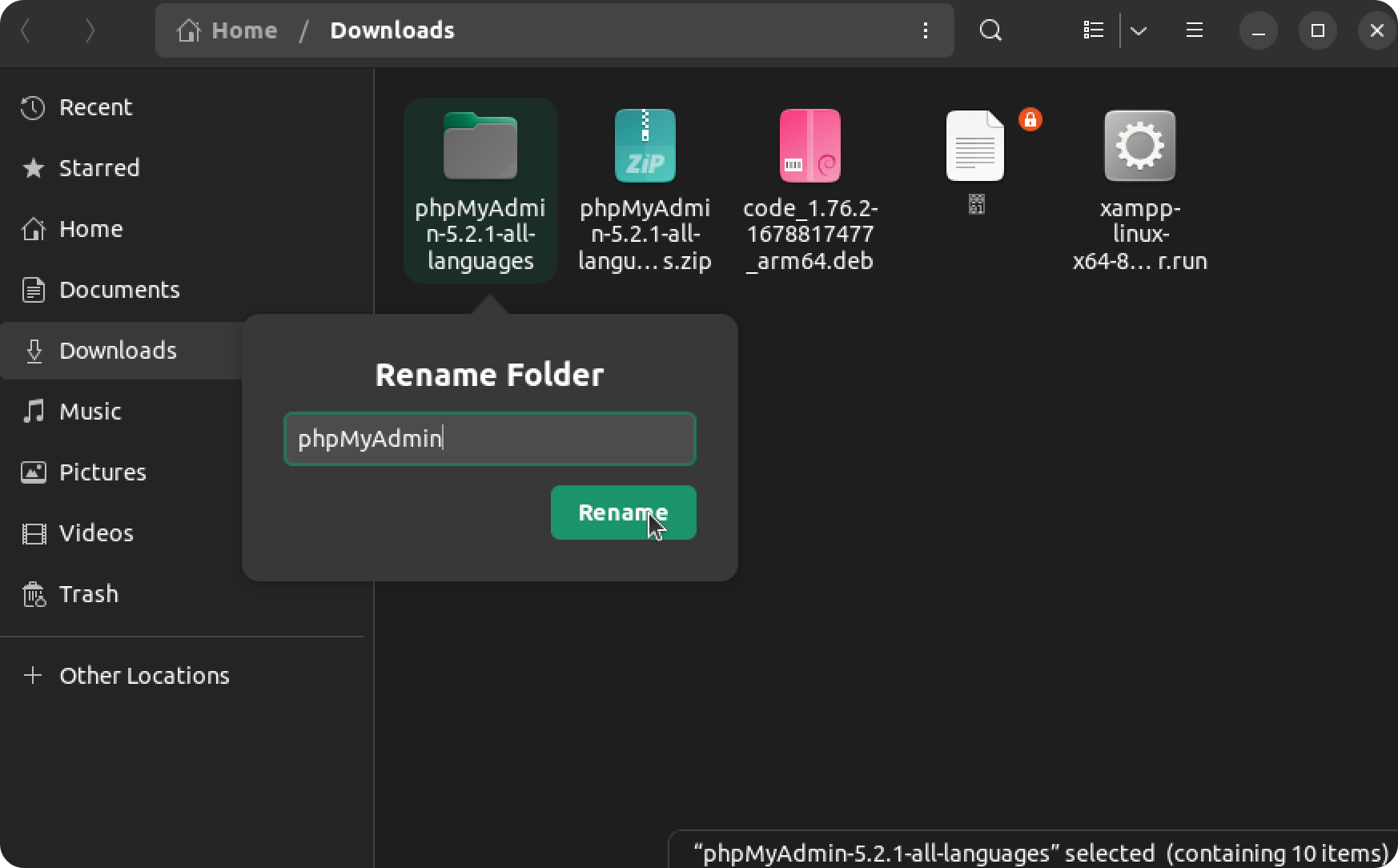This screenshot has width=1398, height=868.
Task: Click the Rename button in the popover
Action: coord(623,512)
